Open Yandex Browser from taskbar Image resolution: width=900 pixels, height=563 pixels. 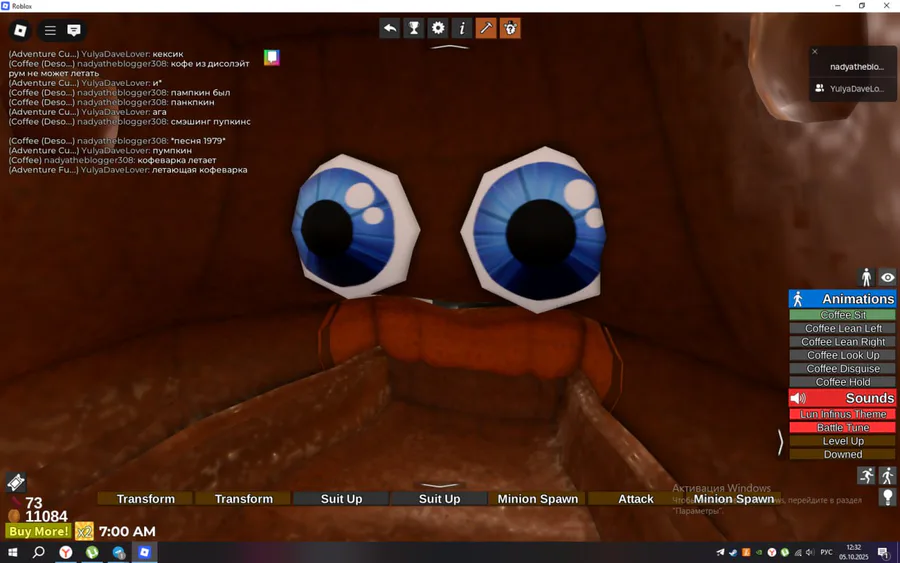(66, 552)
